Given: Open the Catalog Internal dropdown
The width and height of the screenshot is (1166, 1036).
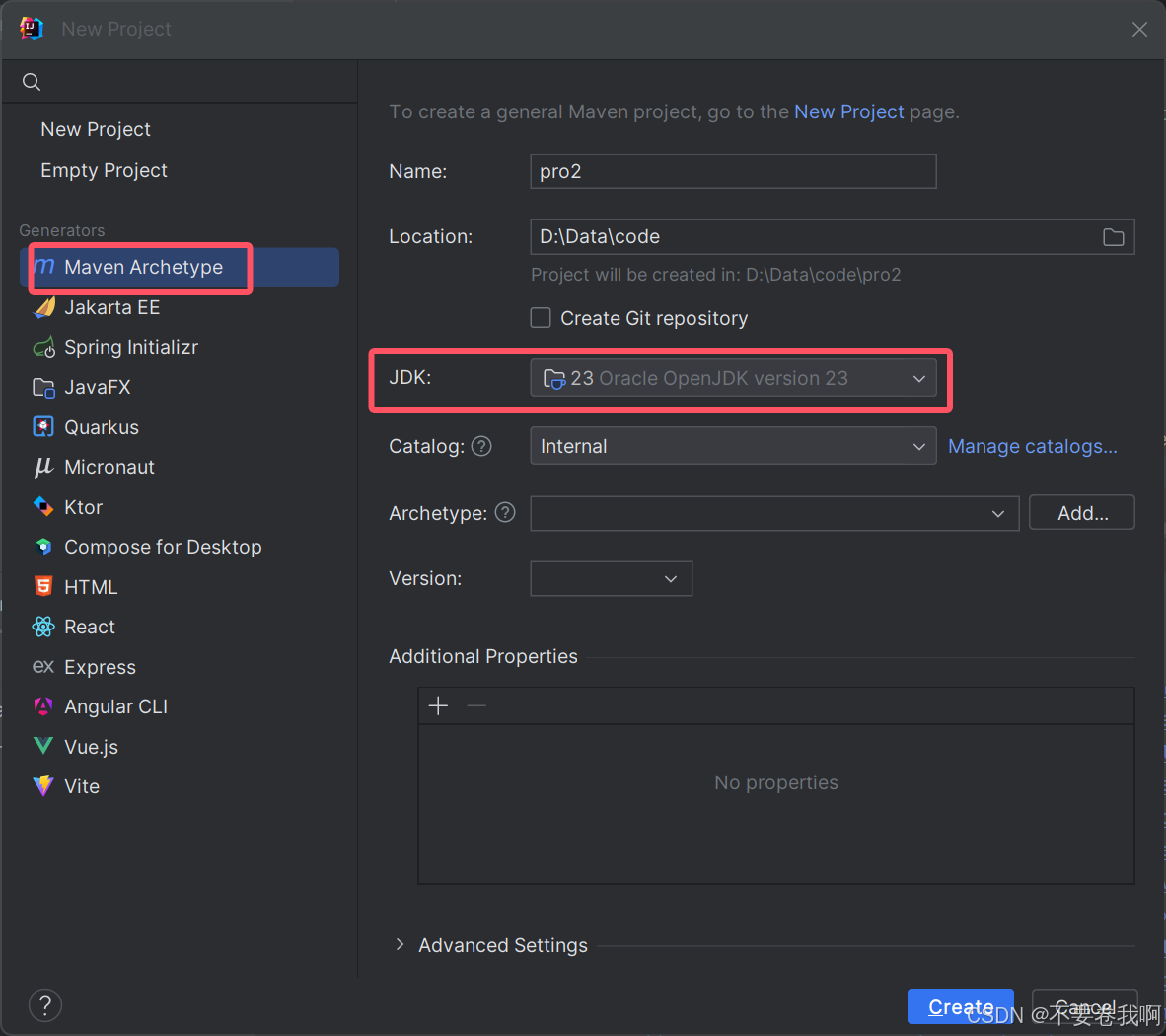Looking at the screenshot, I should 733,446.
